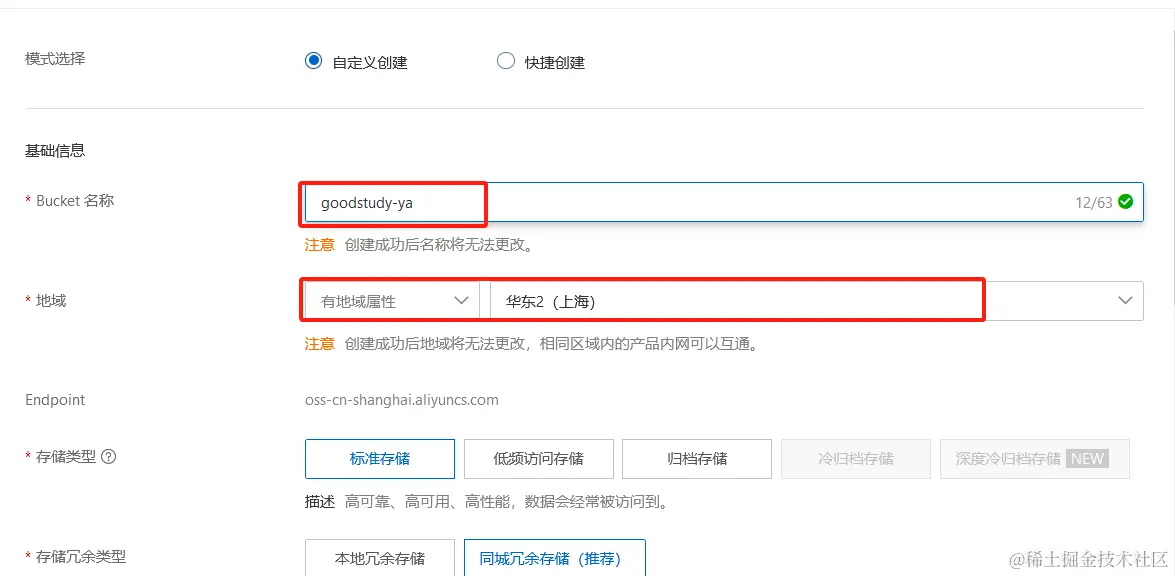Select 深度冷归档存储 storage type
Image resolution: width=1175 pixels, height=576 pixels.
(x=1035, y=458)
